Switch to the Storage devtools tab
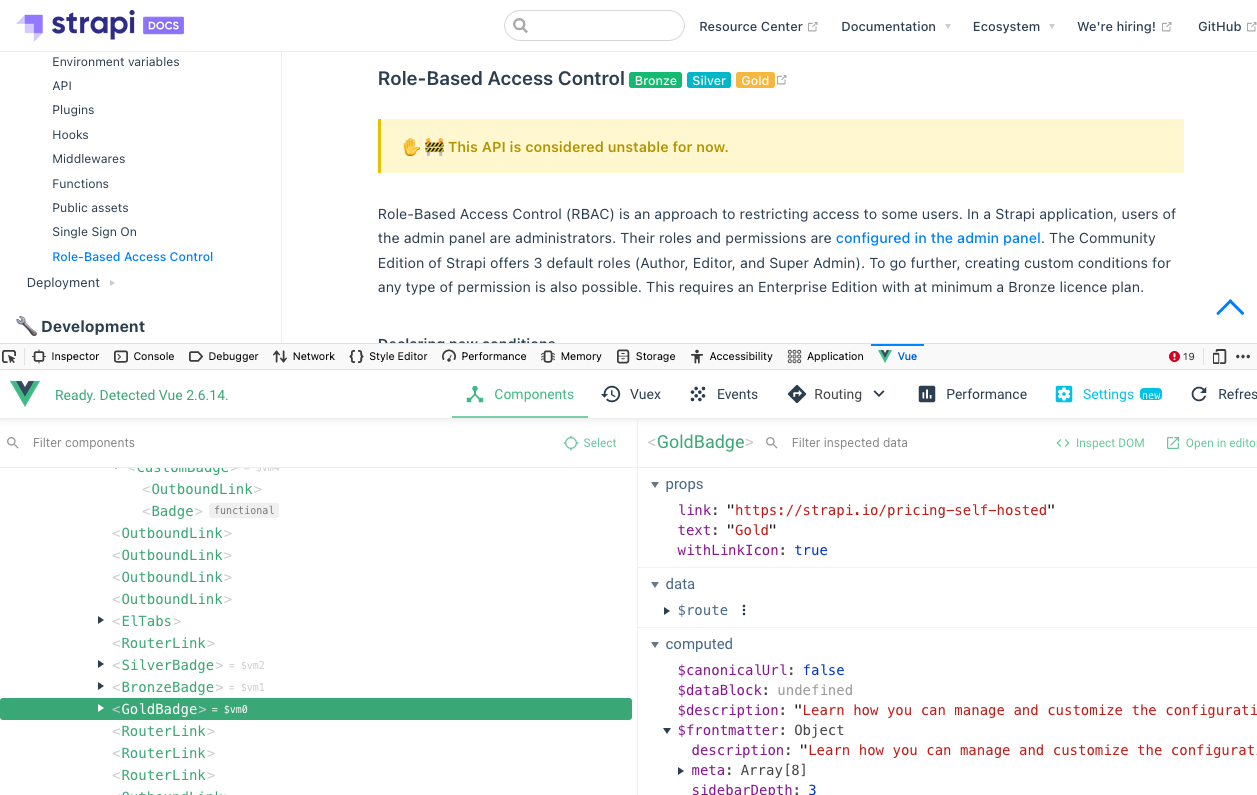The width and height of the screenshot is (1257, 795). pos(646,356)
